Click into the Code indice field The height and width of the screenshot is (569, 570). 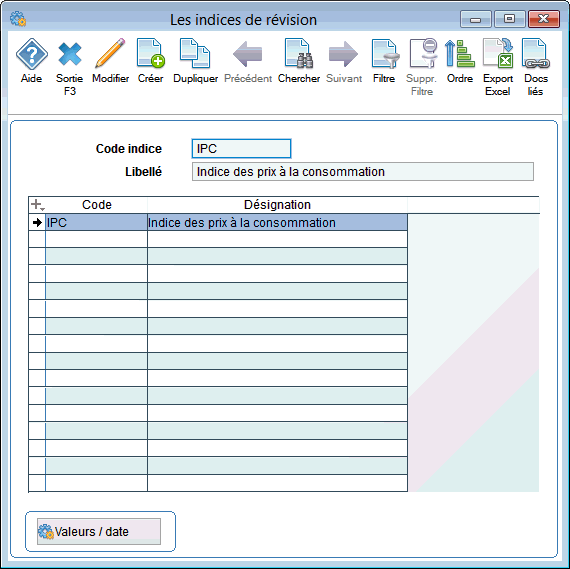click(241, 148)
